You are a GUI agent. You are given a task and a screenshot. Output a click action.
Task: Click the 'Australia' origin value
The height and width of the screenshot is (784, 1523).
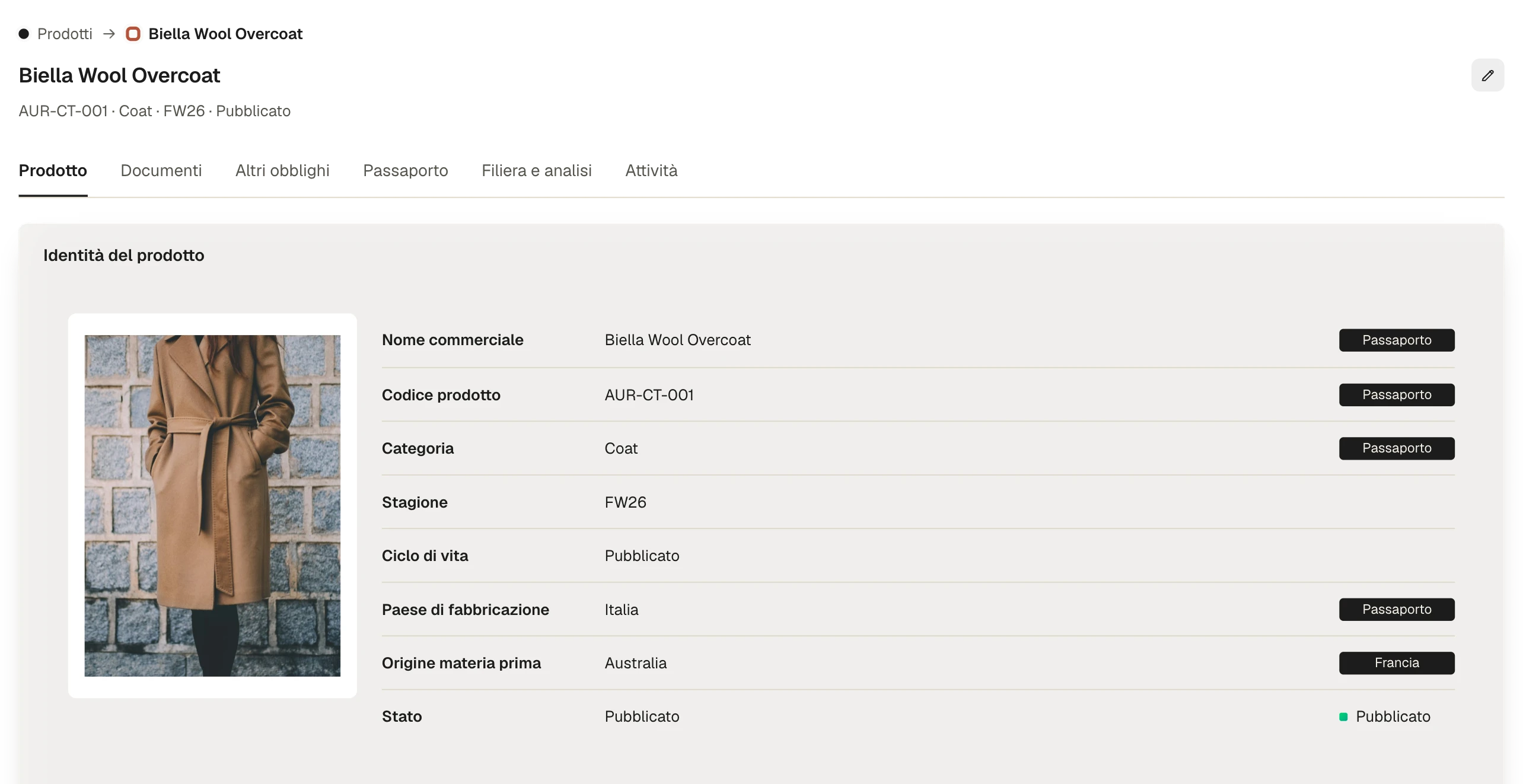point(636,663)
